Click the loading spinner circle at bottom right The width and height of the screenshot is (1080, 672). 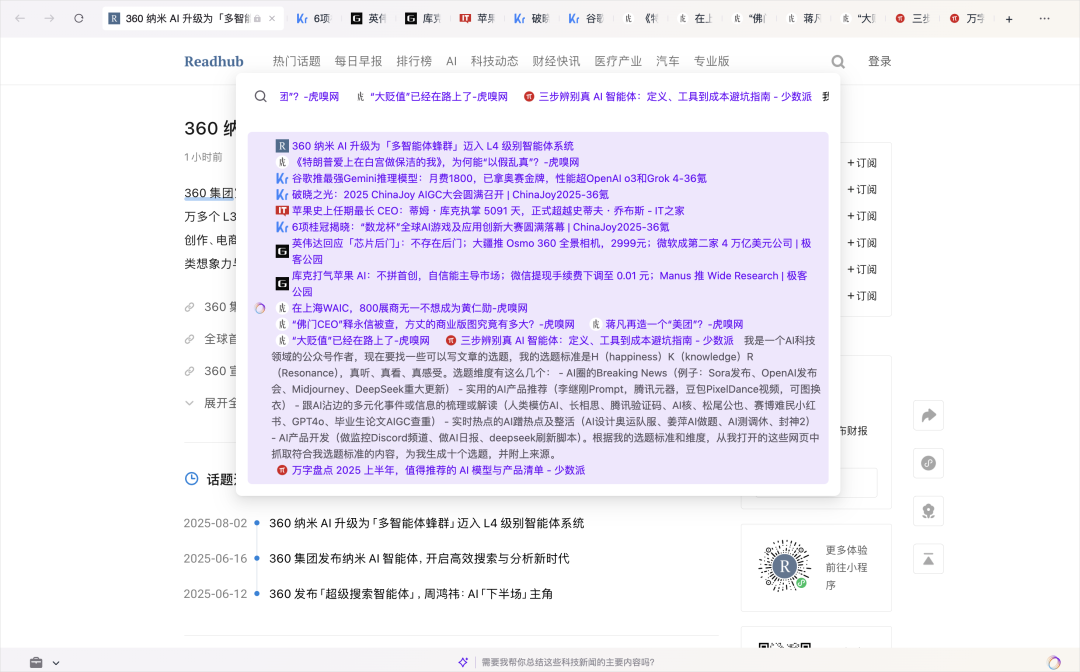click(1054, 661)
